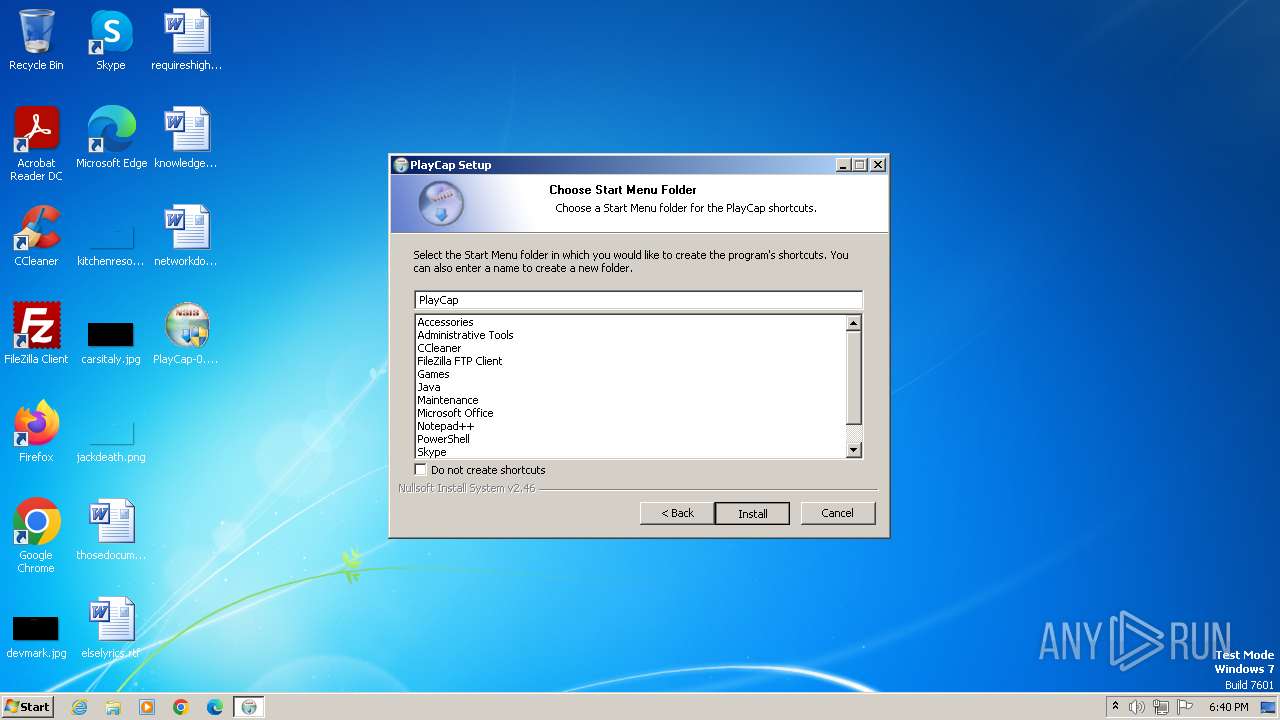1280x720 pixels.
Task: Select Accessories in the folder list
Action: pyautogui.click(x=445, y=322)
